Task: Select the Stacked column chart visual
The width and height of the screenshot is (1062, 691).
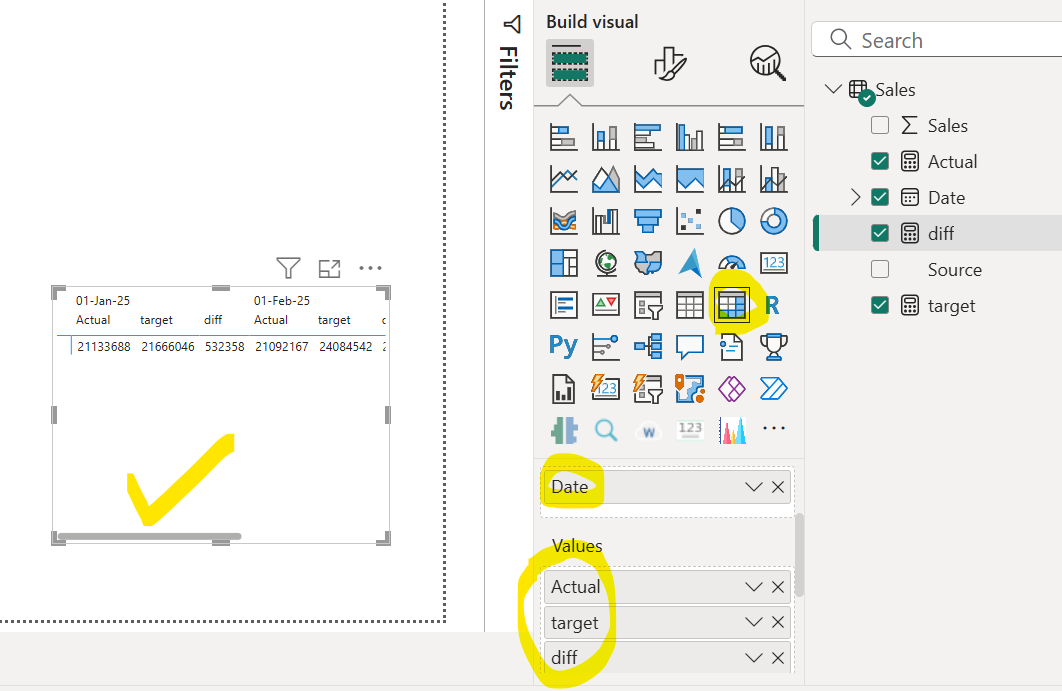Action: click(606, 138)
